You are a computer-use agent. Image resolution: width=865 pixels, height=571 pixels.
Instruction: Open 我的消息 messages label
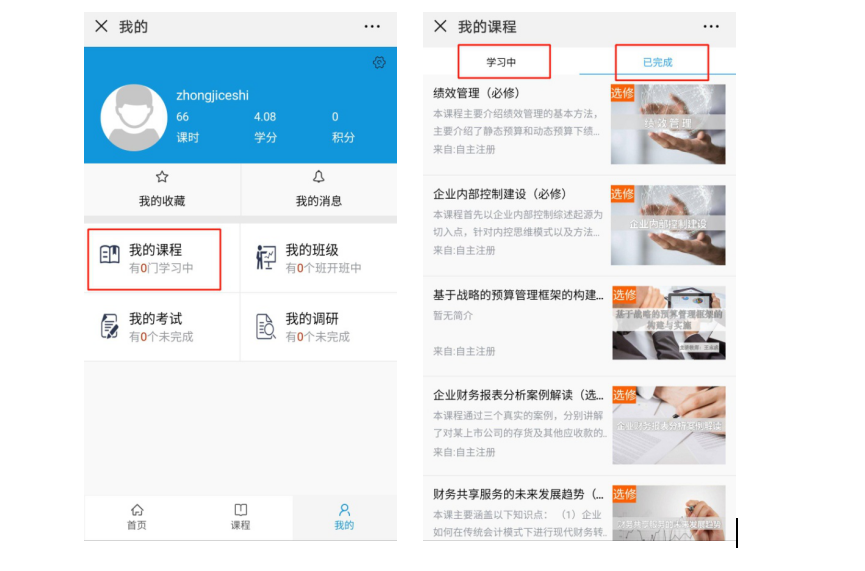click(319, 201)
